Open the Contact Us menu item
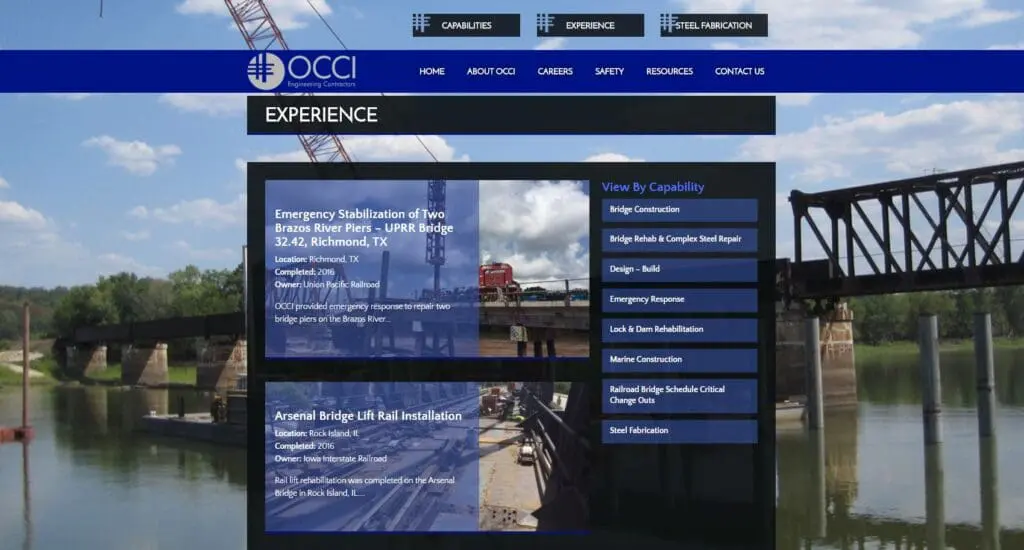Image resolution: width=1024 pixels, height=550 pixels. pyautogui.click(x=739, y=71)
